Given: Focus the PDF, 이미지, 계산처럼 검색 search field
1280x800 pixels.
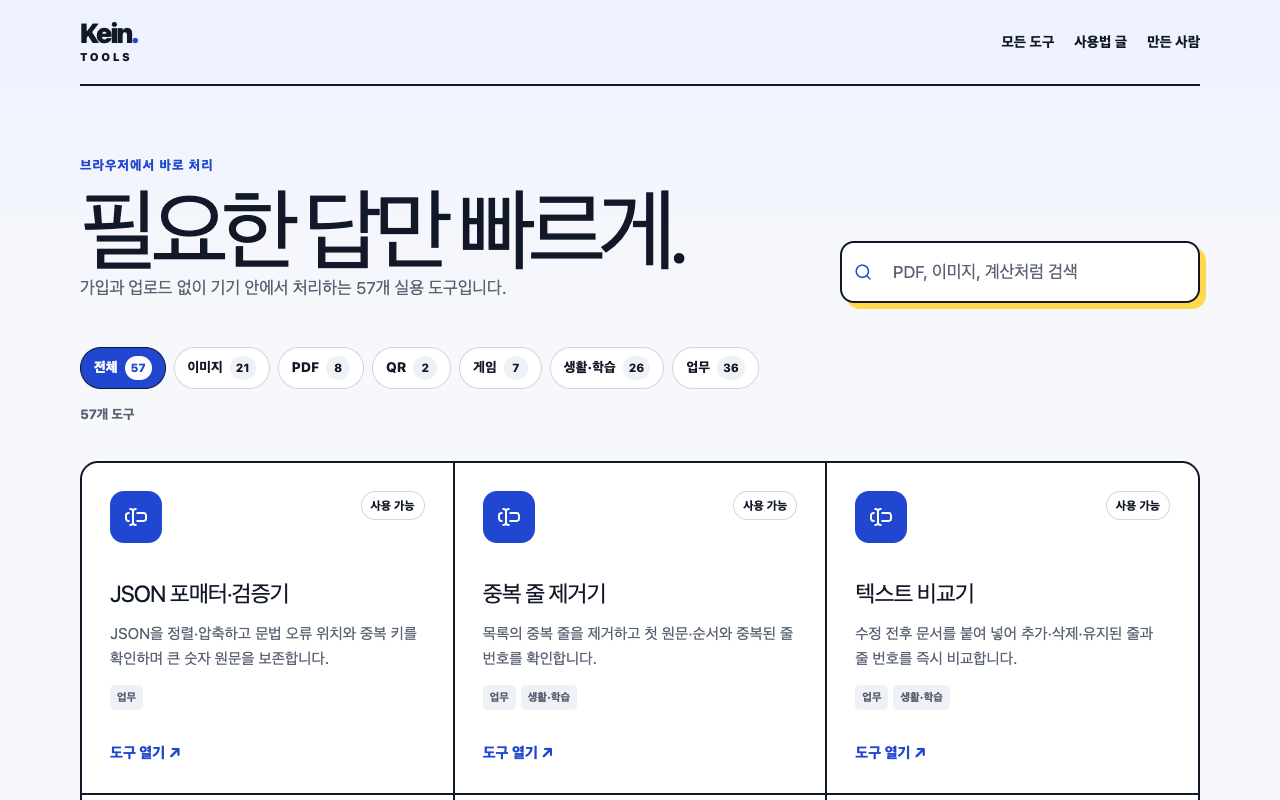Looking at the screenshot, I should (1020, 272).
